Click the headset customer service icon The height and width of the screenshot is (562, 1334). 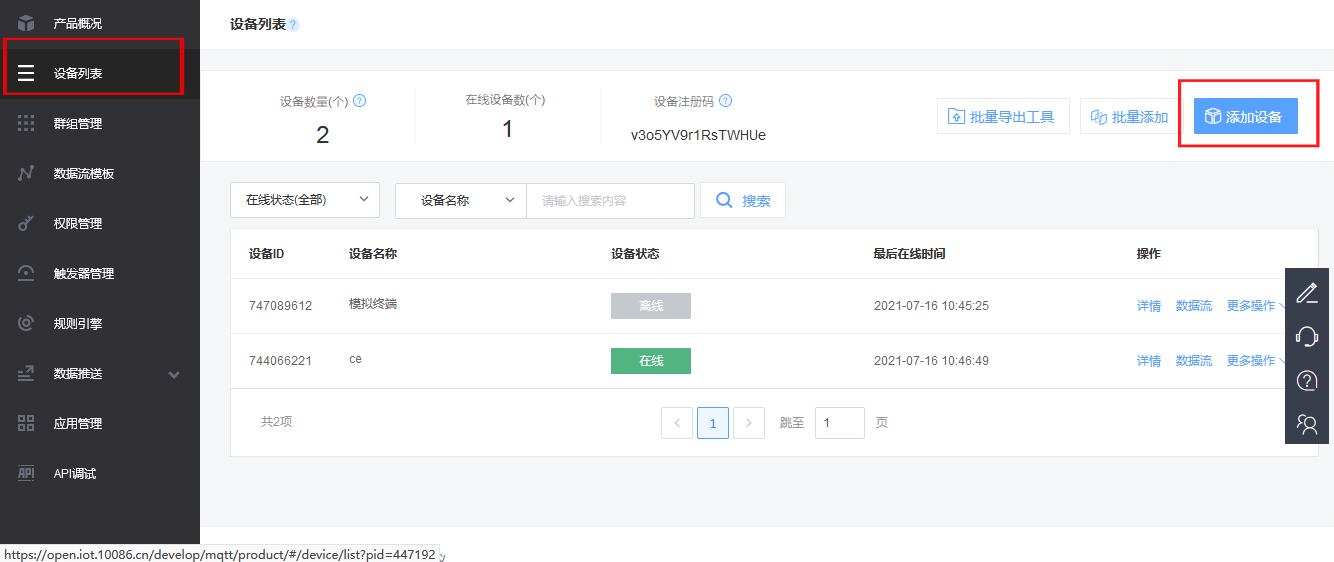coord(1307,336)
